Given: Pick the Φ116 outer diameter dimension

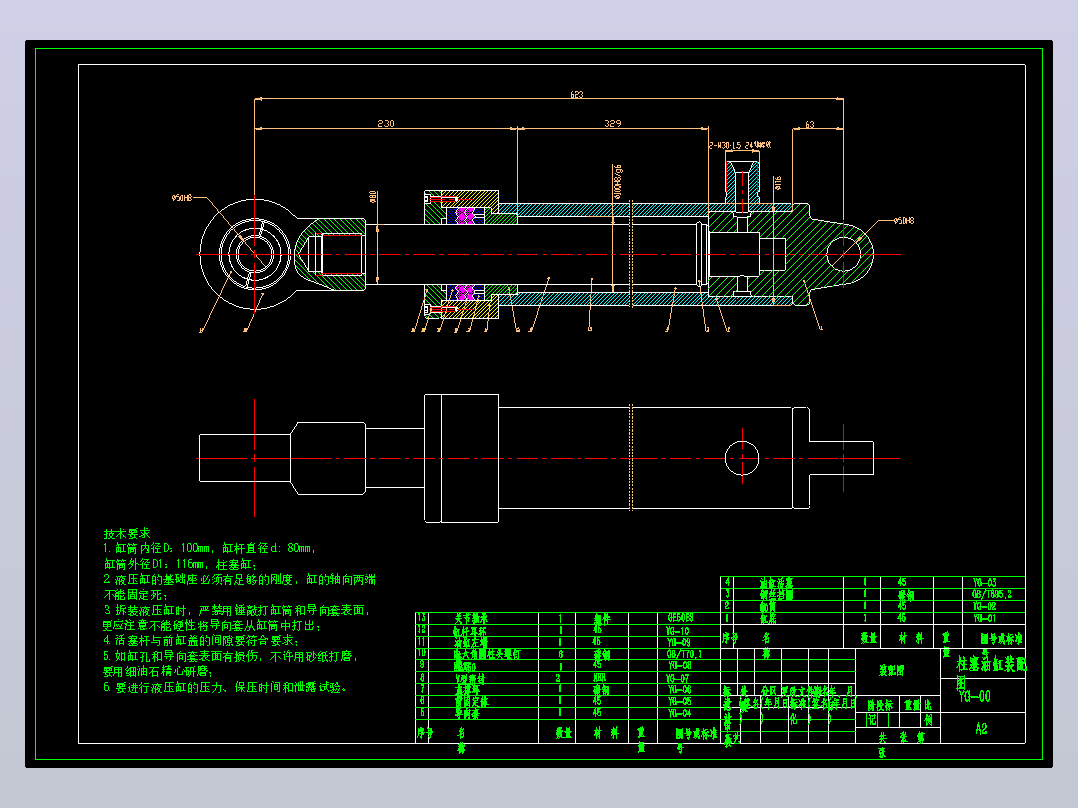Looking at the screenshot, I should (x=778, y=183).
